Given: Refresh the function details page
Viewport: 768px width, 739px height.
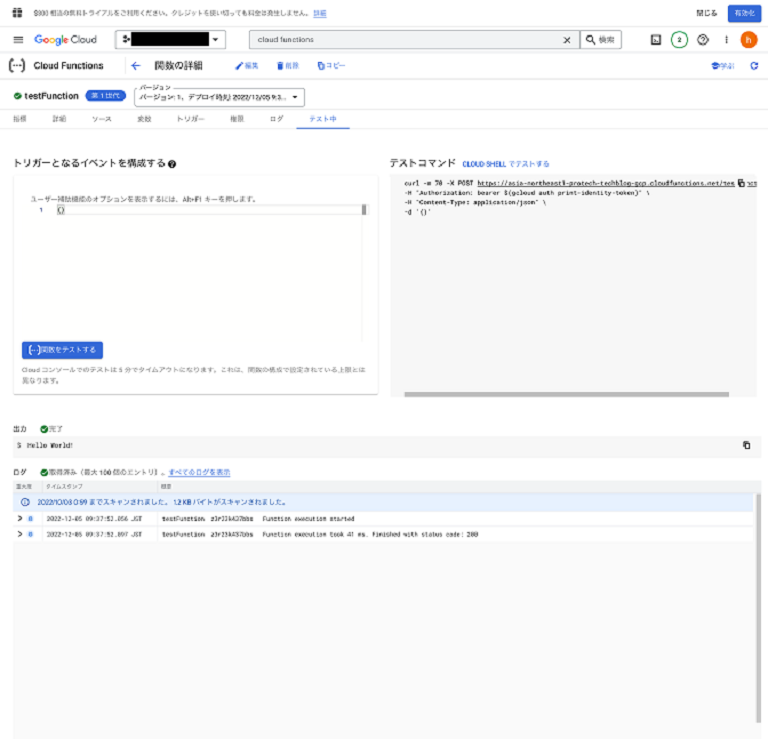Looking at the screenshot, I should point(754,66).
